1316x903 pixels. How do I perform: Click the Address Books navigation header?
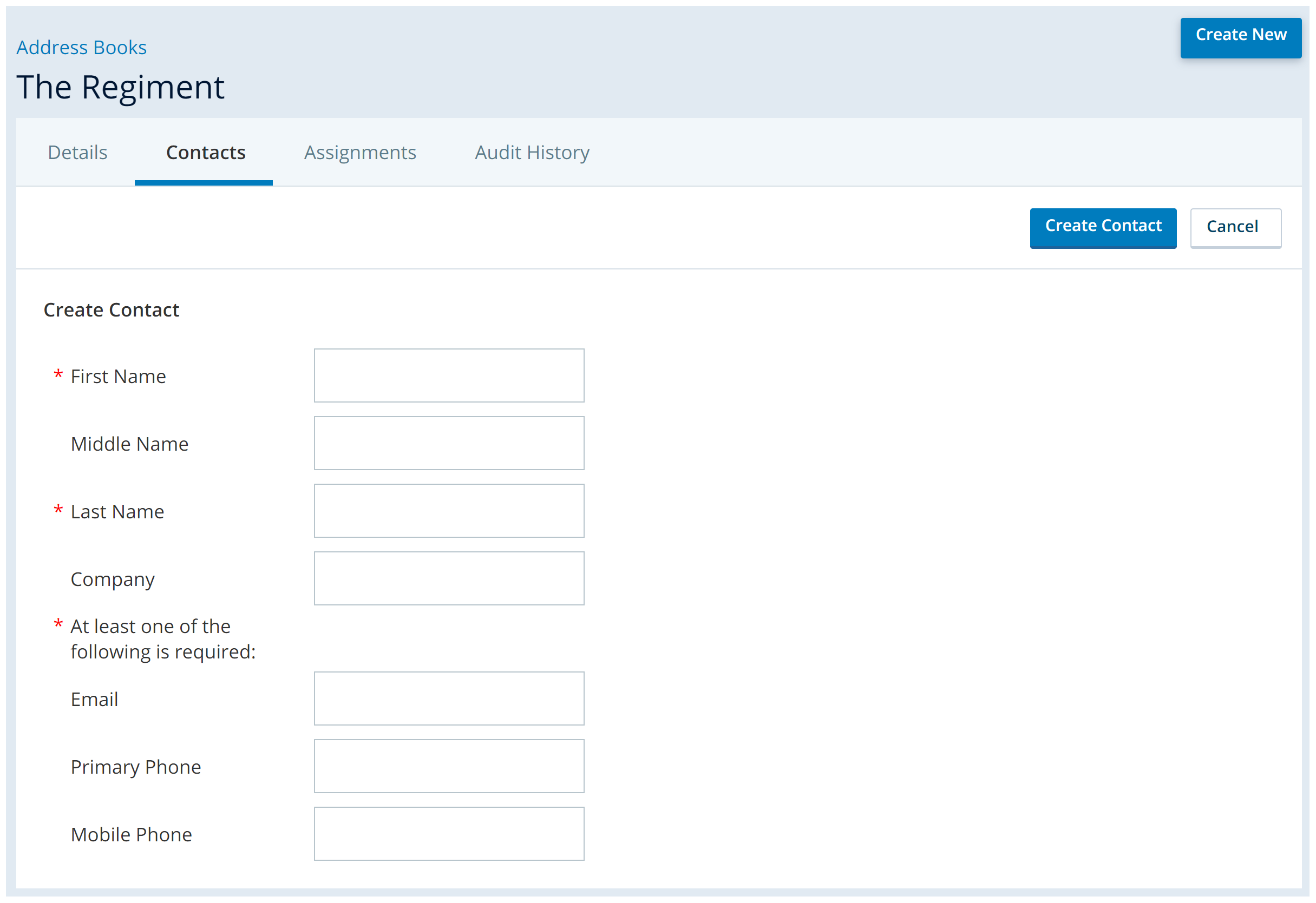coord(82,47)
